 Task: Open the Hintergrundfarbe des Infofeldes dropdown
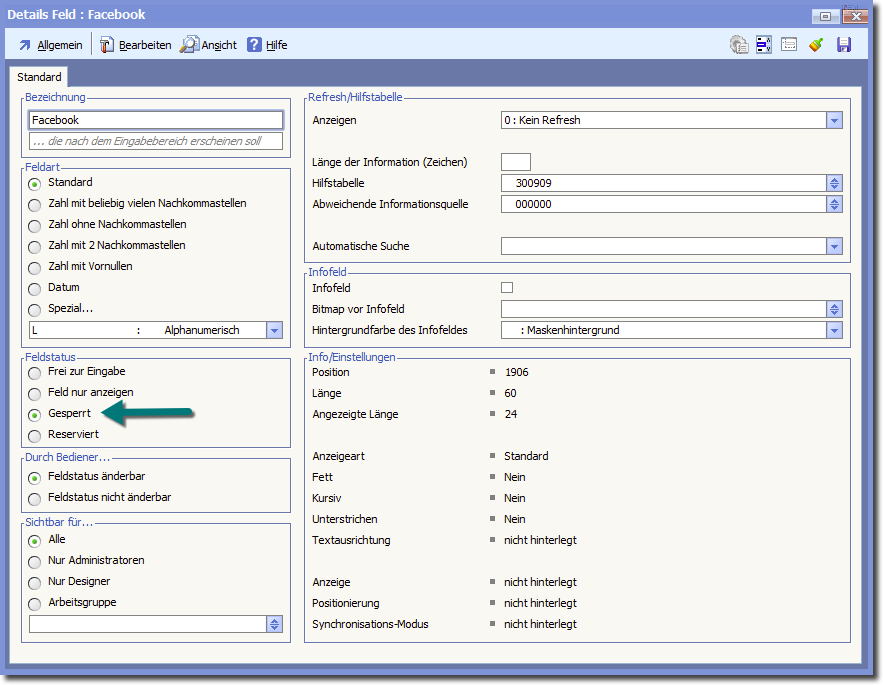click(x=834, y=330)
